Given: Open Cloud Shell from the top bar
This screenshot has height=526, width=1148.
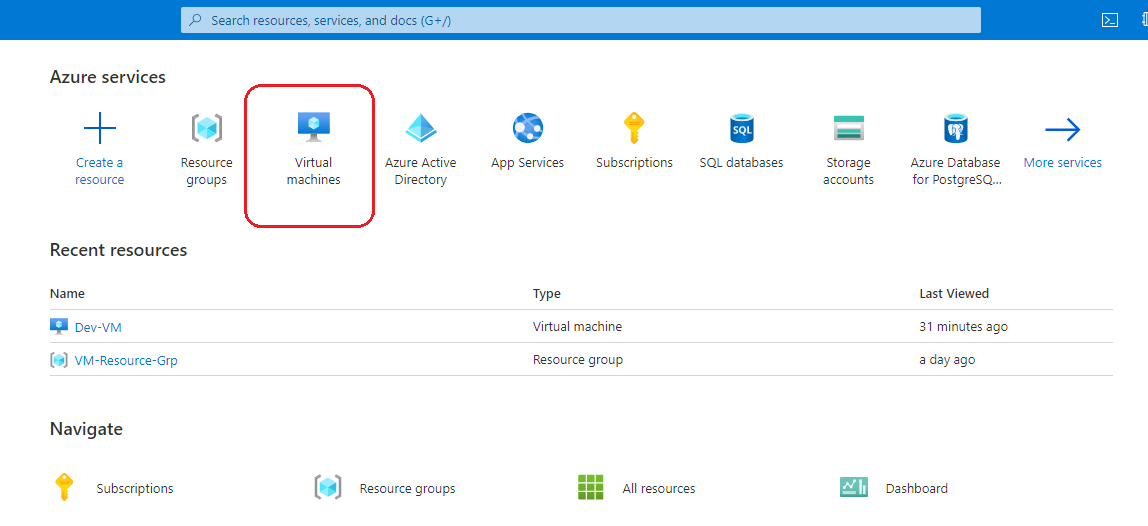Looking at the screenshot, I should (x=1110, y=20).
